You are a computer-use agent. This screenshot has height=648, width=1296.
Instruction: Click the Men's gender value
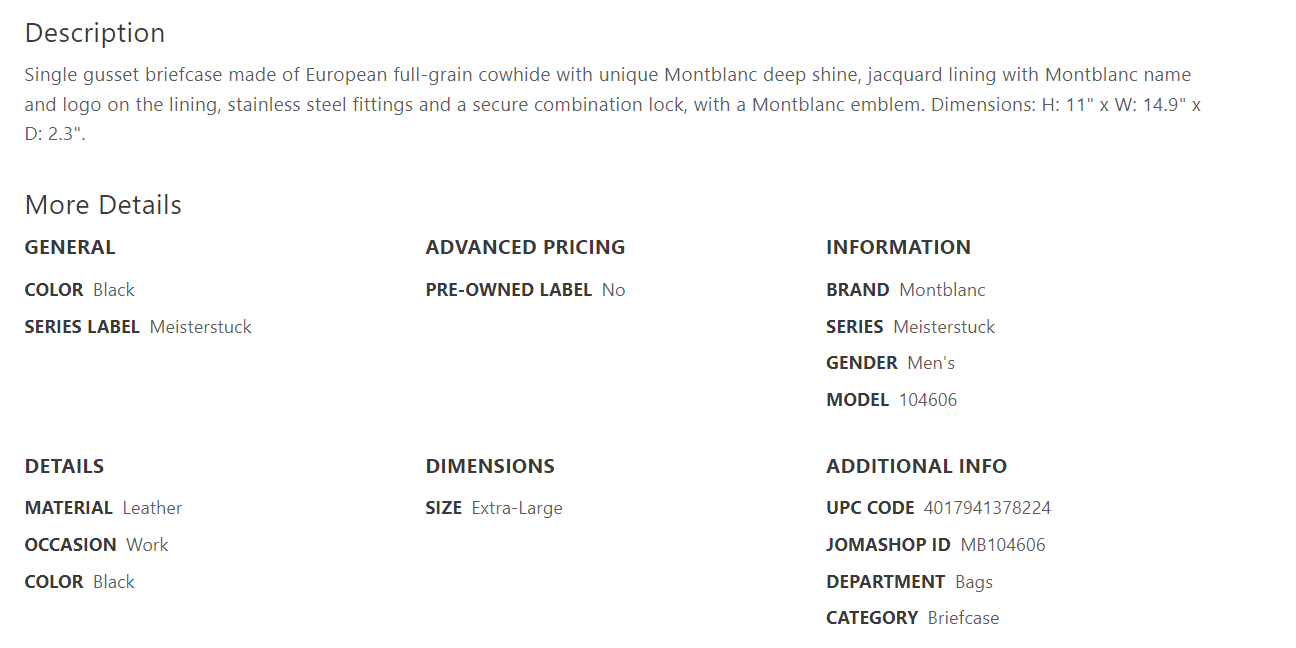[931, 363]
